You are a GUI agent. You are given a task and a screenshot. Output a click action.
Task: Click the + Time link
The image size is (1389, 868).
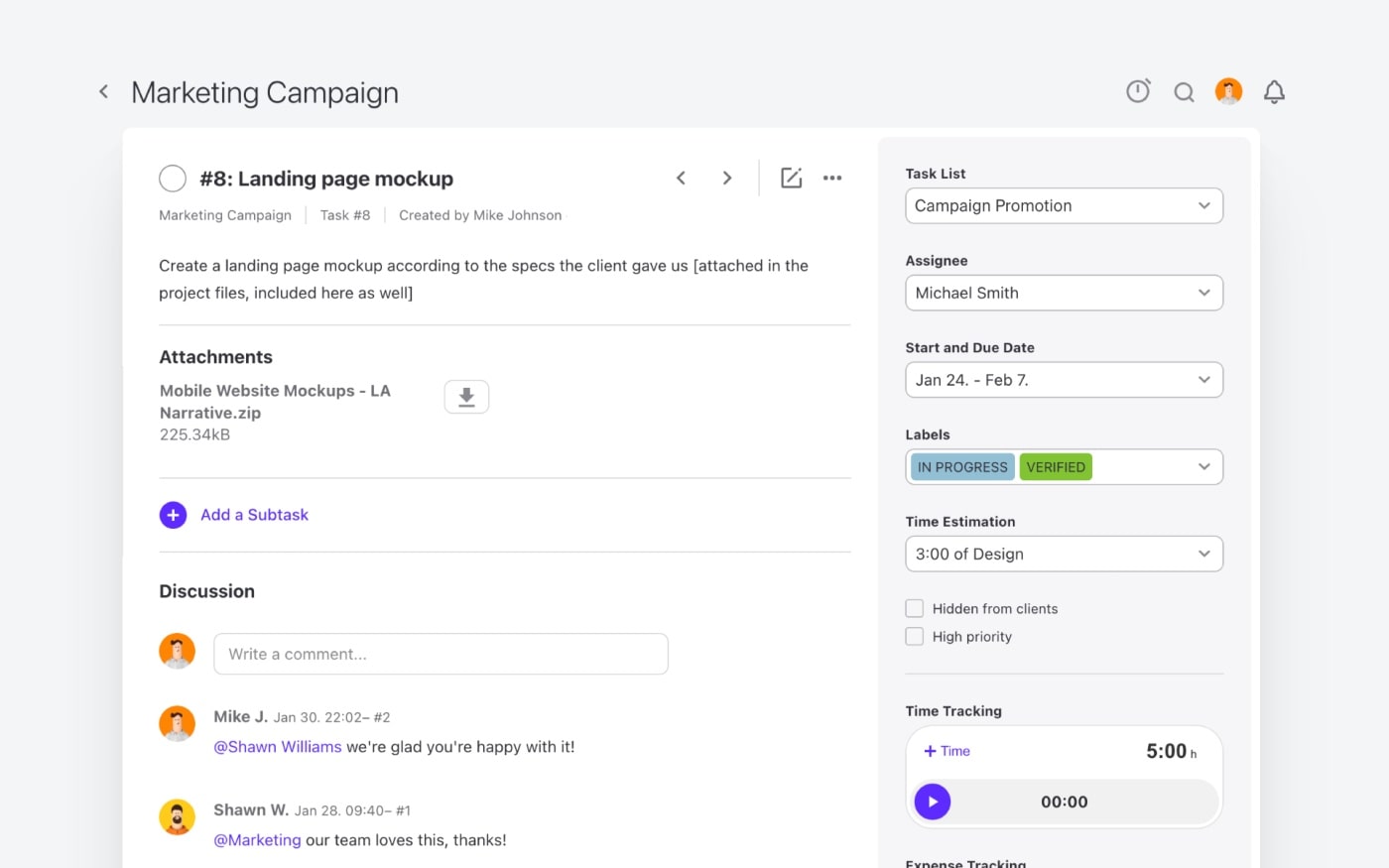(947, 752)
